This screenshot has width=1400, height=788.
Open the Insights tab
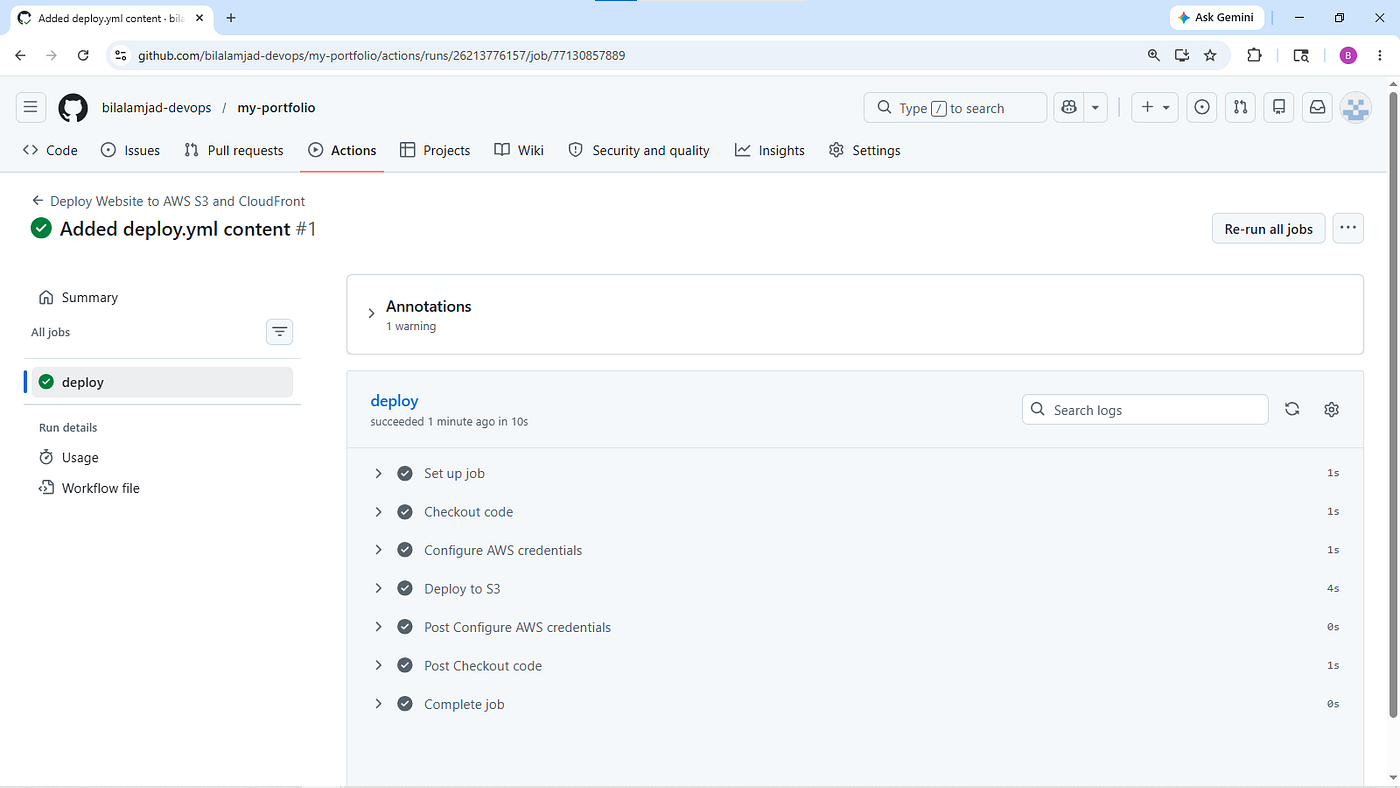pyautogui.click(x=770, y=150)
